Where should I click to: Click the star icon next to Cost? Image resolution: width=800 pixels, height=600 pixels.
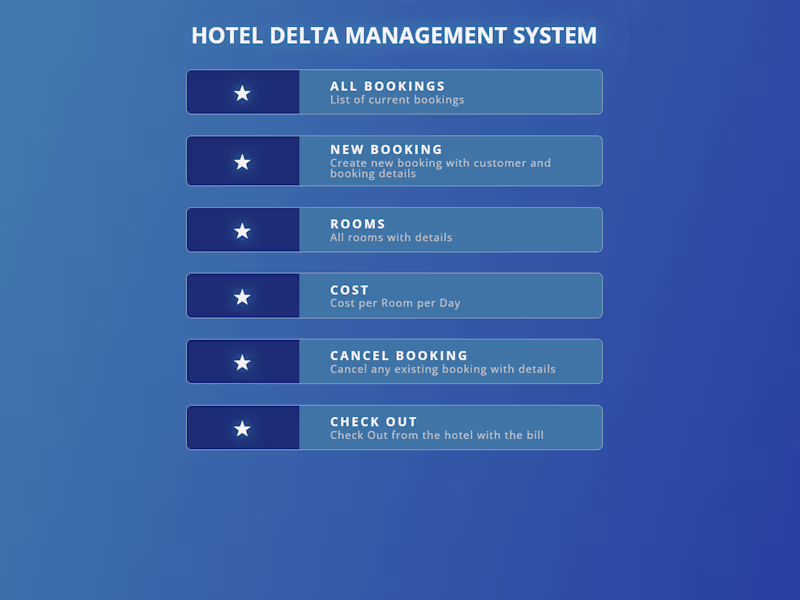pyautogui.click(x=242, y=297)
